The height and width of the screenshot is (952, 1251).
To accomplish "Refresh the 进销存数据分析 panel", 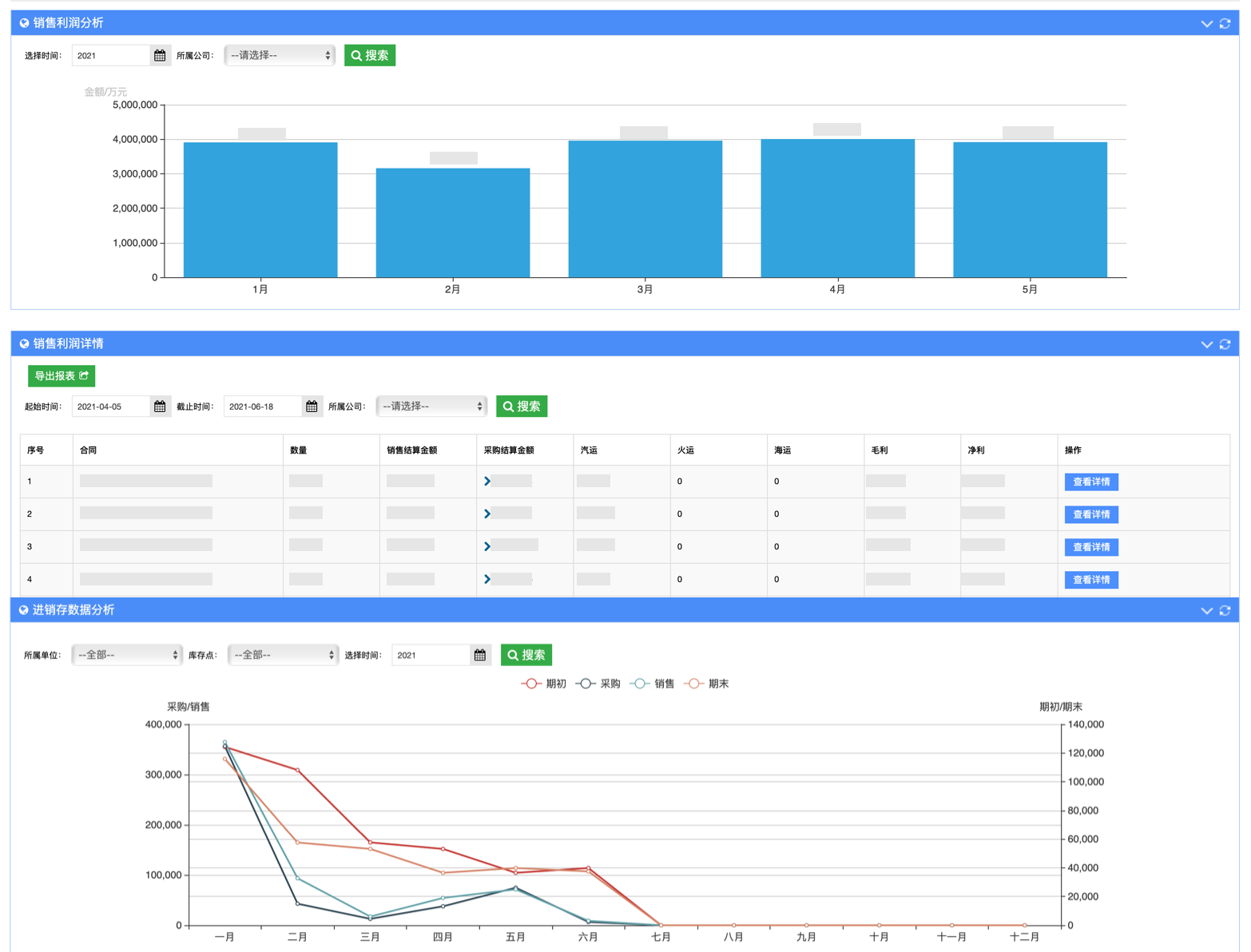I will coord(1225,610).
